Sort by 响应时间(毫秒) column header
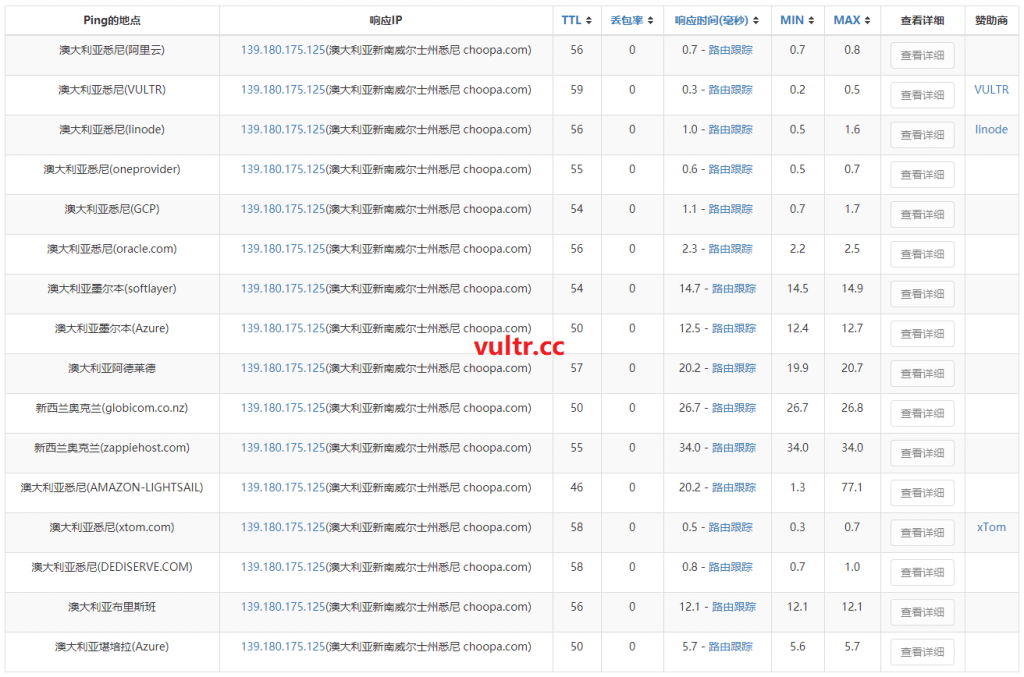 (716, 20)
